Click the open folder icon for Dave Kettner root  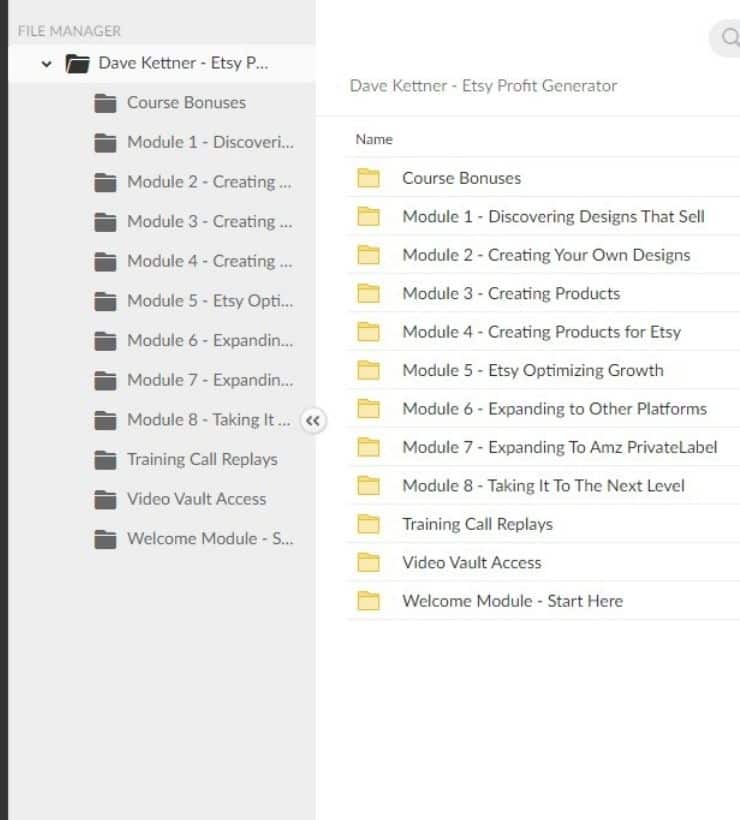[77, 64]
